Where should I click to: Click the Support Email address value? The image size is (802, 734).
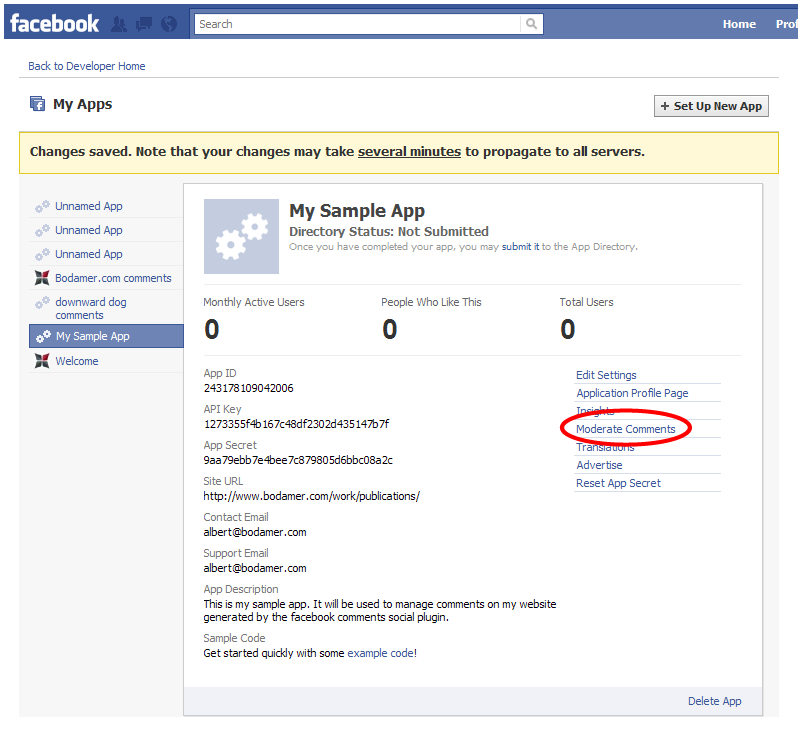pos(255,568)
